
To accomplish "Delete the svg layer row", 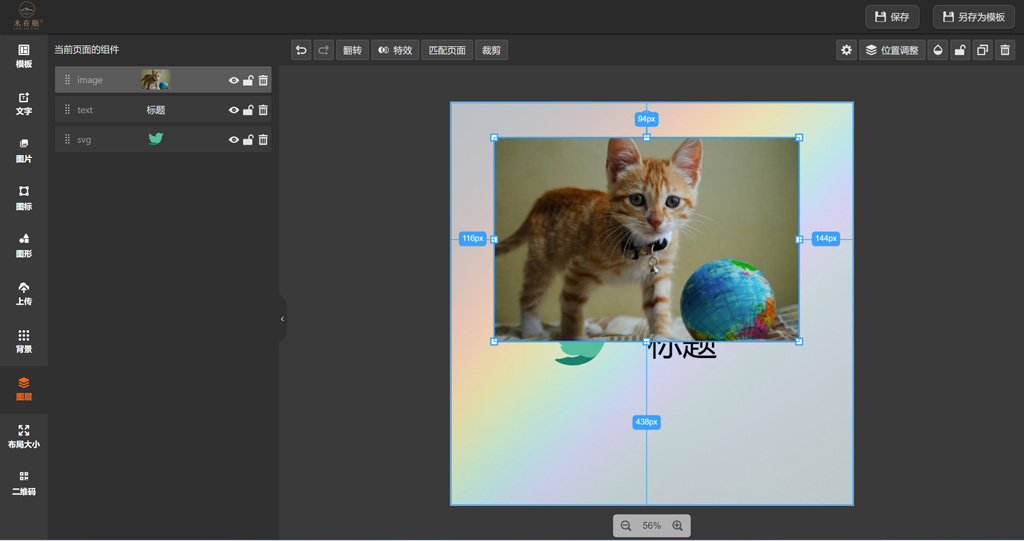I will pos(263,139).
